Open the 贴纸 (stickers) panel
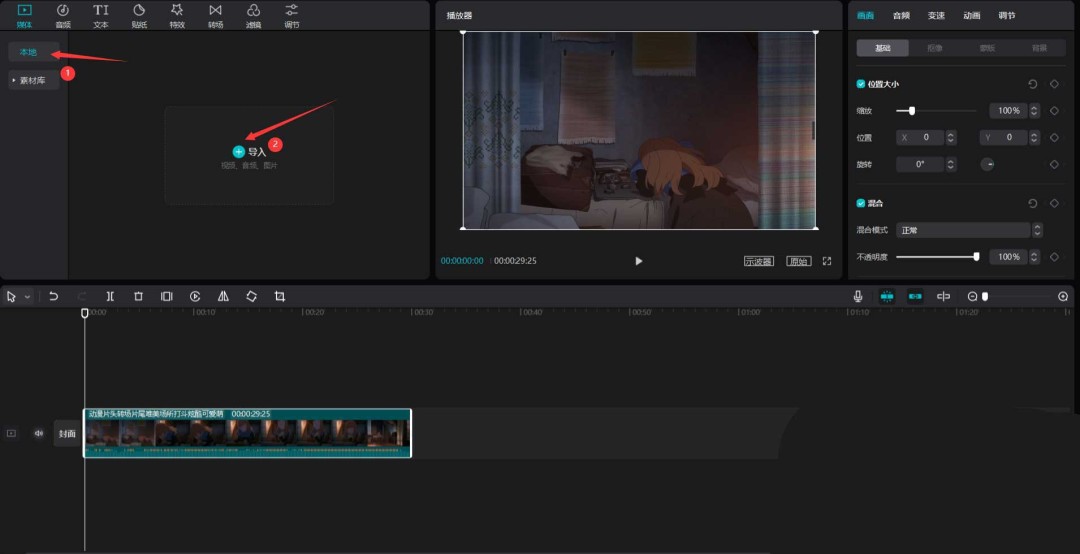The height and width of the screenshot is (554, 1080). tap(139, 15)
